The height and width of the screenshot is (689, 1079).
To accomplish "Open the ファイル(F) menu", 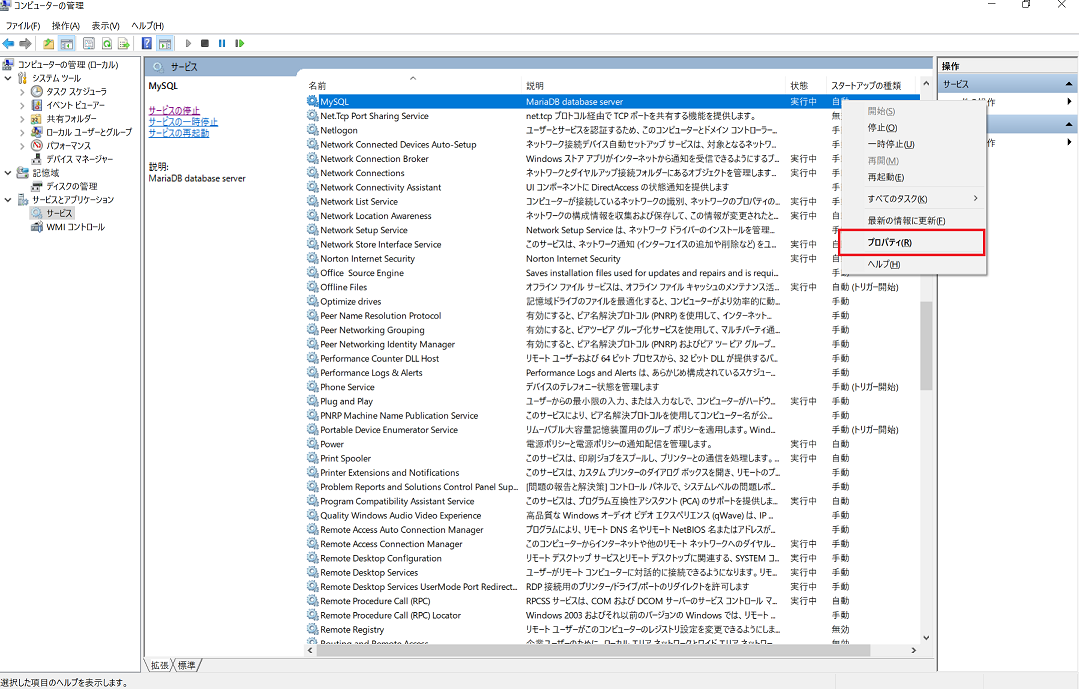I will (23, 25).
